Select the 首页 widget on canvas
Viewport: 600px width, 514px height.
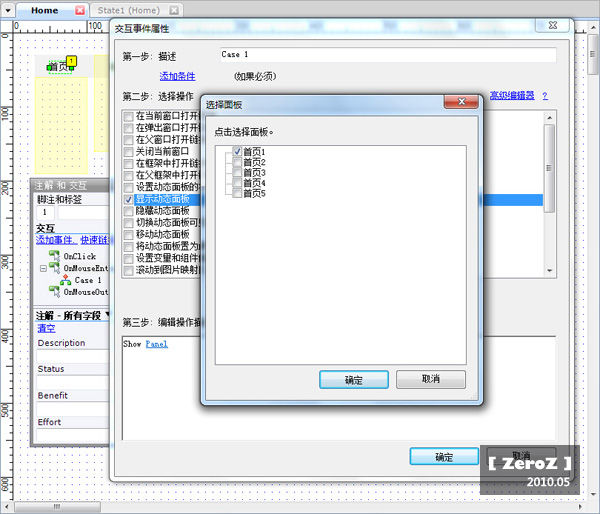(x=60, y=67)
